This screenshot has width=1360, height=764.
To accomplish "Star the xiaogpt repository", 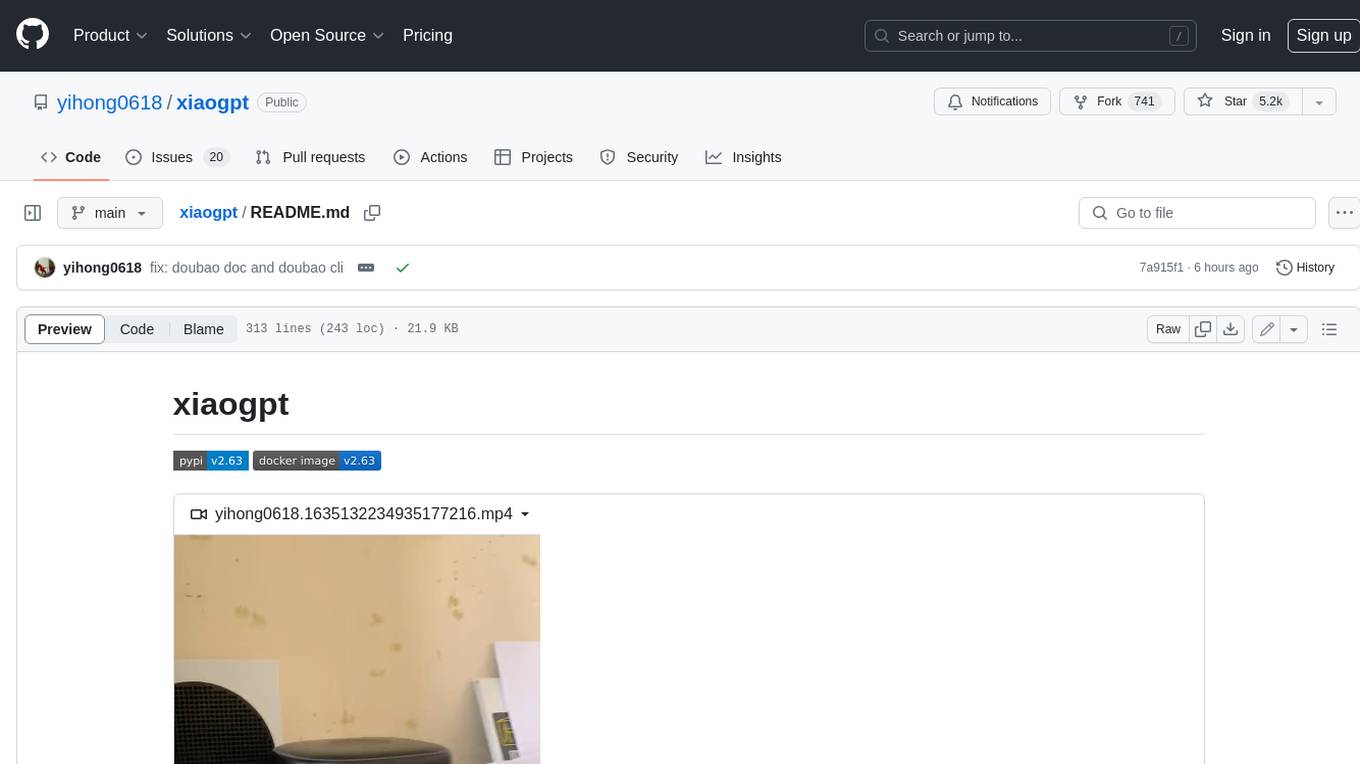I will pyautogui.click(x=1242, y=101).
